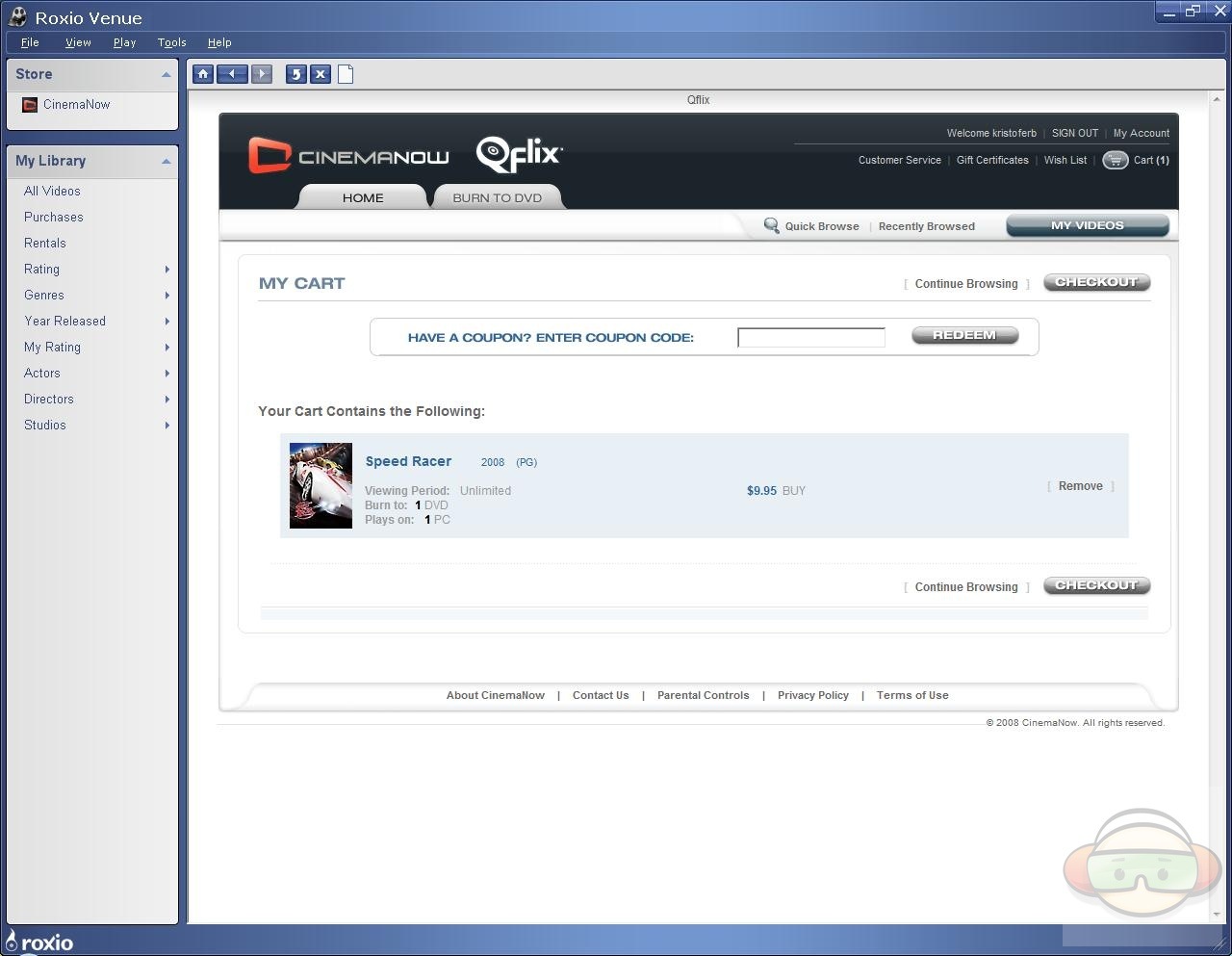The height and width of the screenshot is (956, 1232).
Task: Open the shopping cart icon in header
Action: tap(1115, 160)
